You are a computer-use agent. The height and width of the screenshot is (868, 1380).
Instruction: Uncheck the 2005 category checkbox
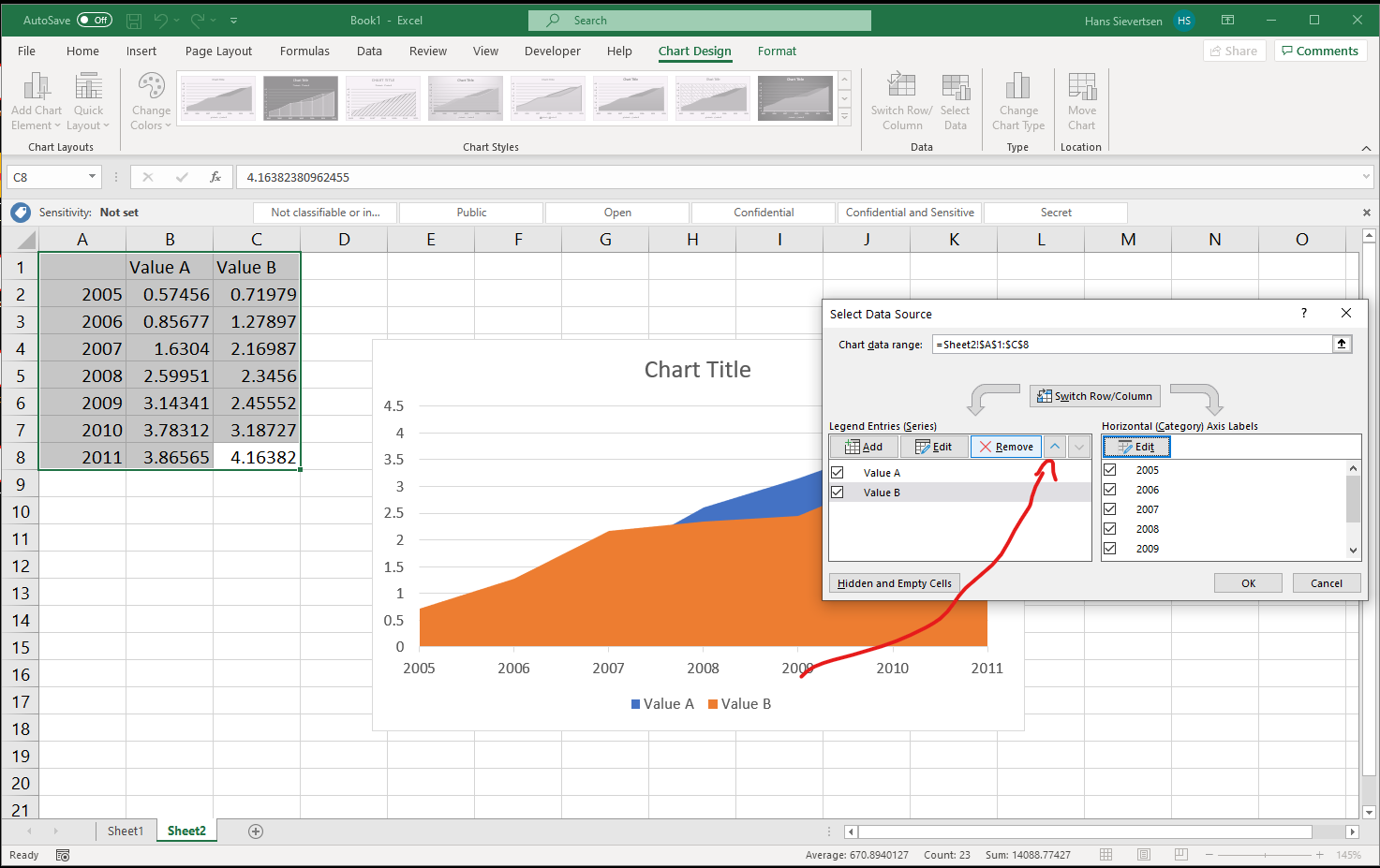(1110, 469)
